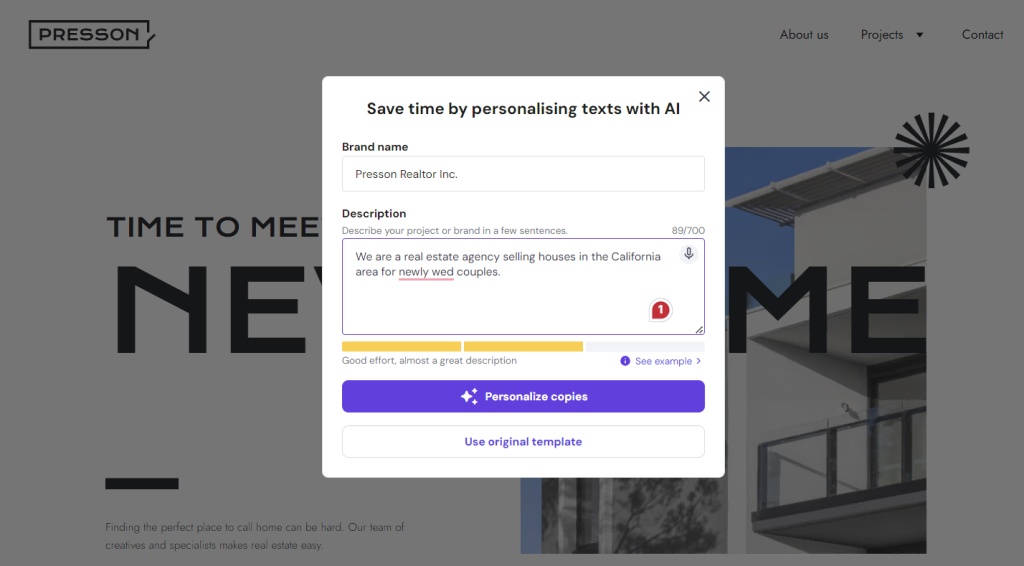This screenshot has width=1024, height=566.
Task: Open the See example link
Action: click(663, 361)
